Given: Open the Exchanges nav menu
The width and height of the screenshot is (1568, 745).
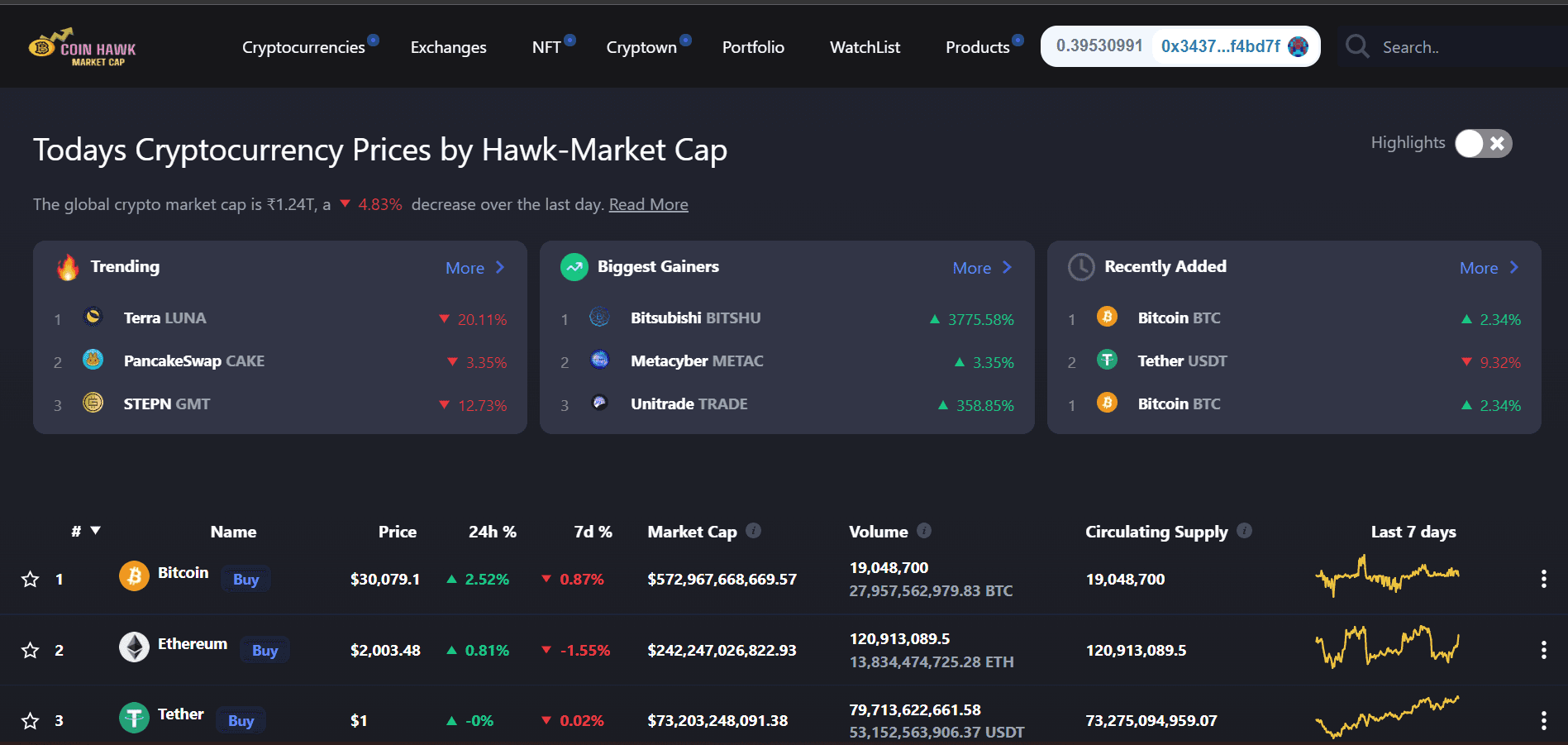Looking at the screenshot, I should tap(449, 47).
